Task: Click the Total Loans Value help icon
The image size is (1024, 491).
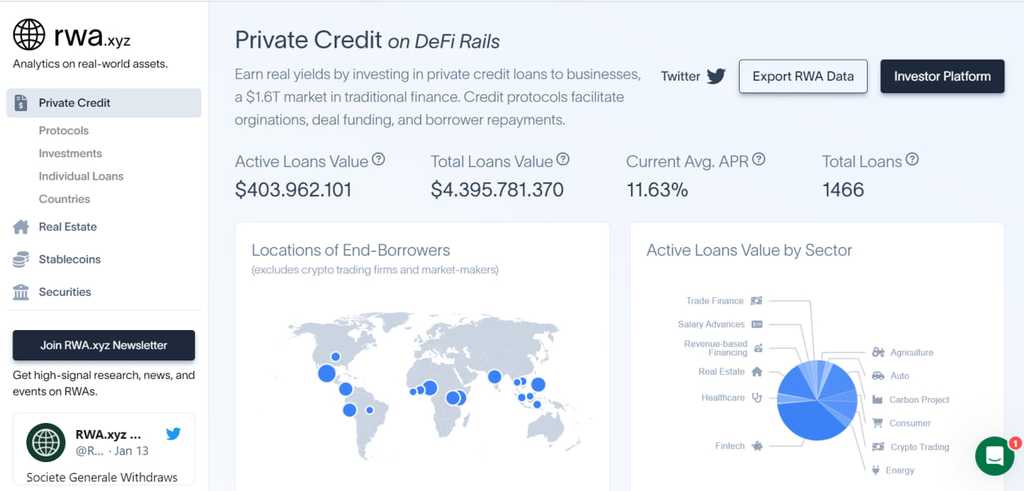Action: point(563,160)
